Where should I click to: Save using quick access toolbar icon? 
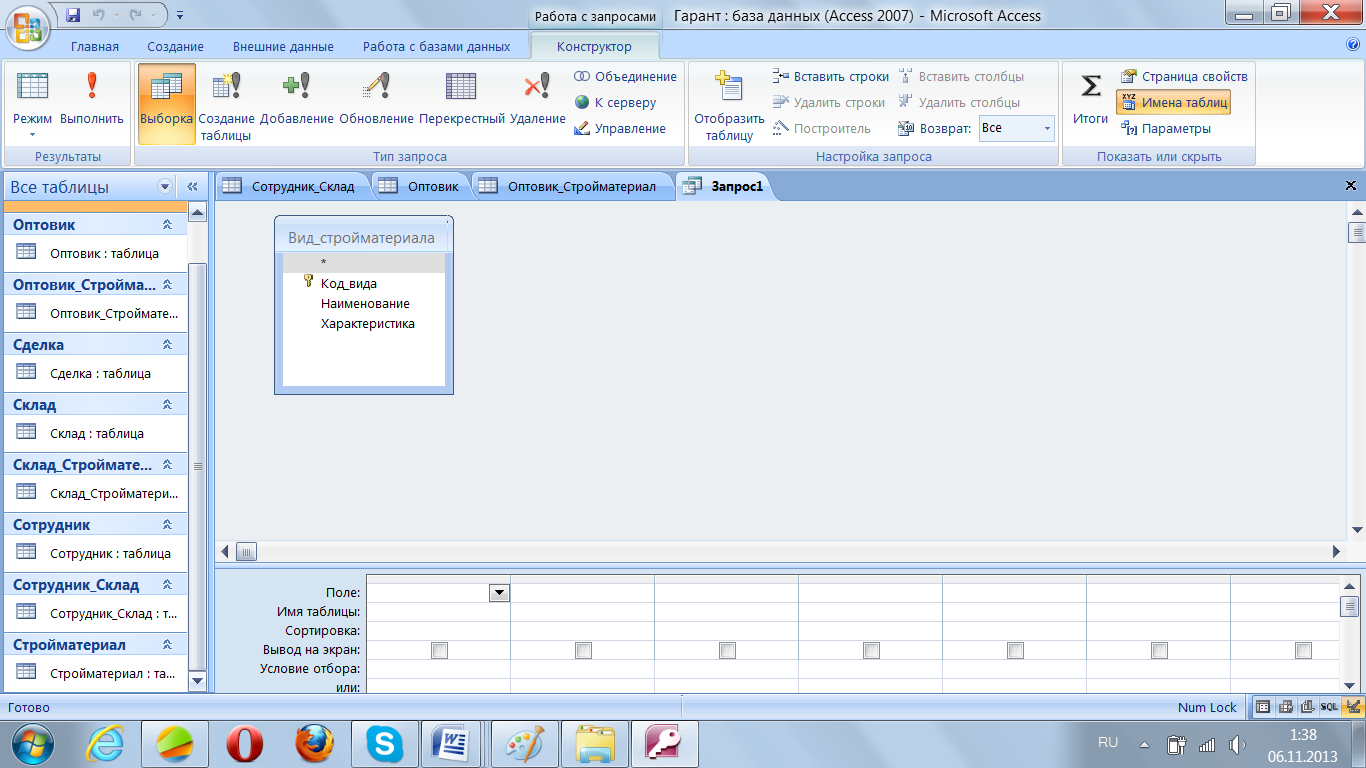coord(73,15)
